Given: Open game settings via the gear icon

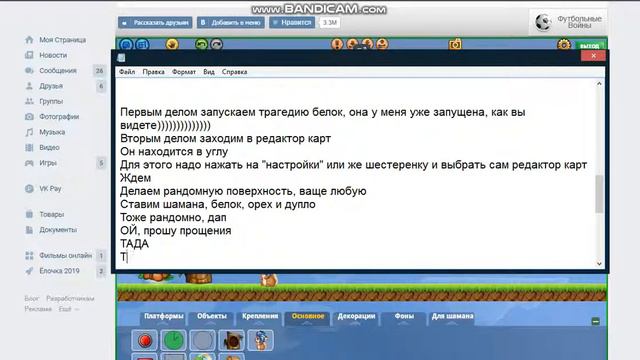Looking at the screenshot, I should pyautogui.click(x=564, y=44).
